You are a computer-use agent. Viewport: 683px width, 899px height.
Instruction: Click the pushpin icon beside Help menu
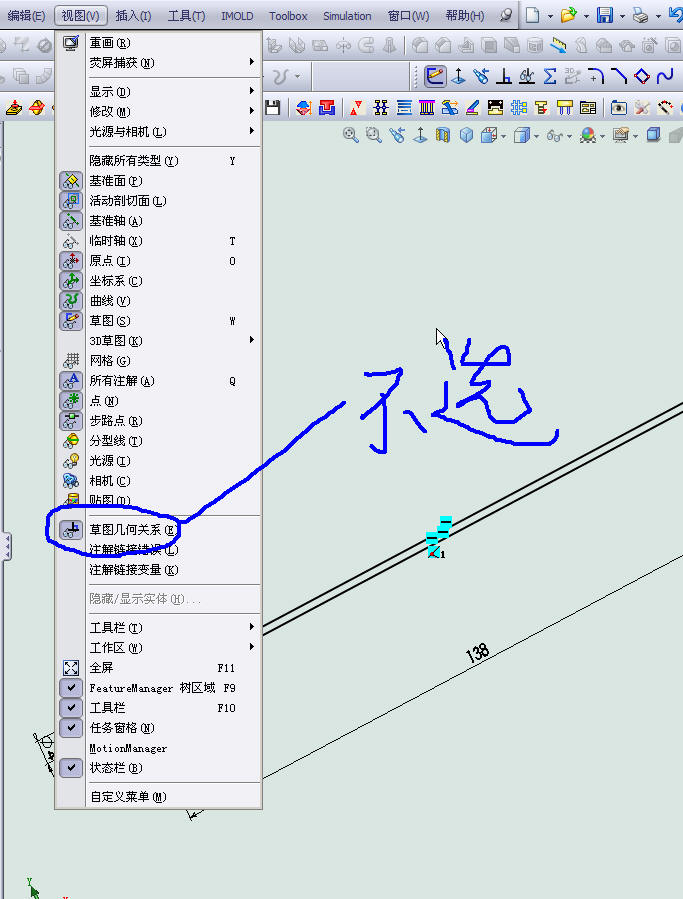click(505, 15)
